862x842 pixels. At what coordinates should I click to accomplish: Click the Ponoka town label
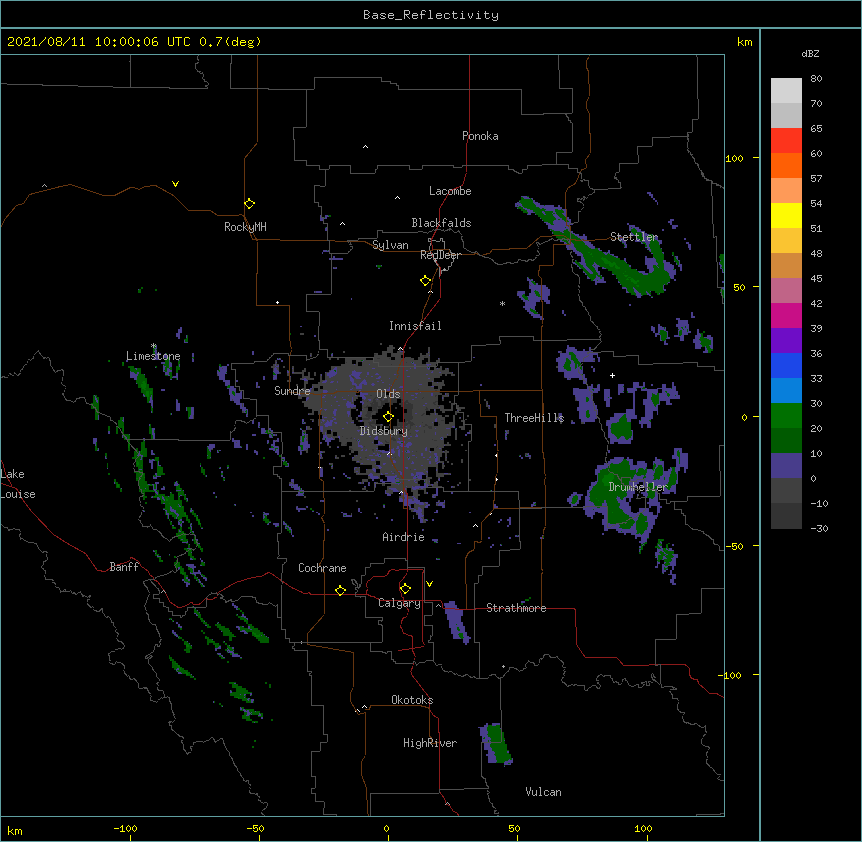[x=480, y=136]
